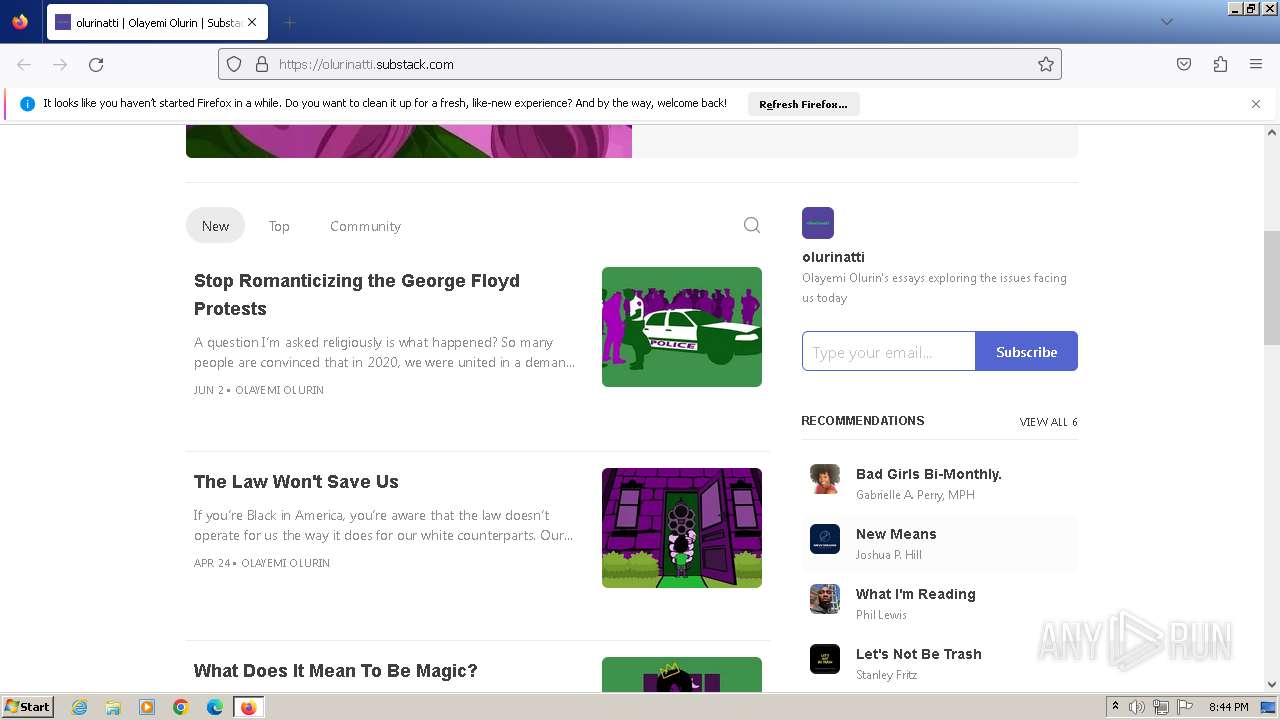The width and height of the screenshot is (1280, 720).
Task: Click the vertical page scrollbar thumb
Action: click(1272, 288)
